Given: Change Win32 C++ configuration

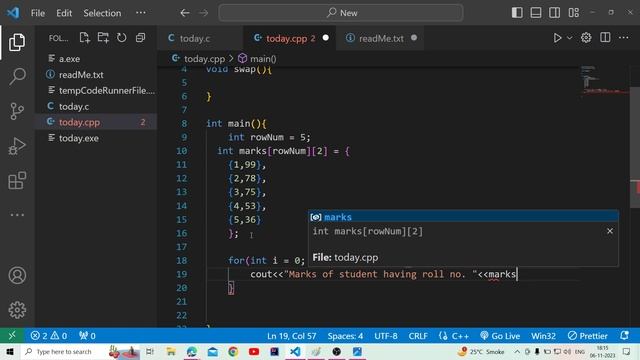Looking at the screenshot, I should tap(543, 336).
